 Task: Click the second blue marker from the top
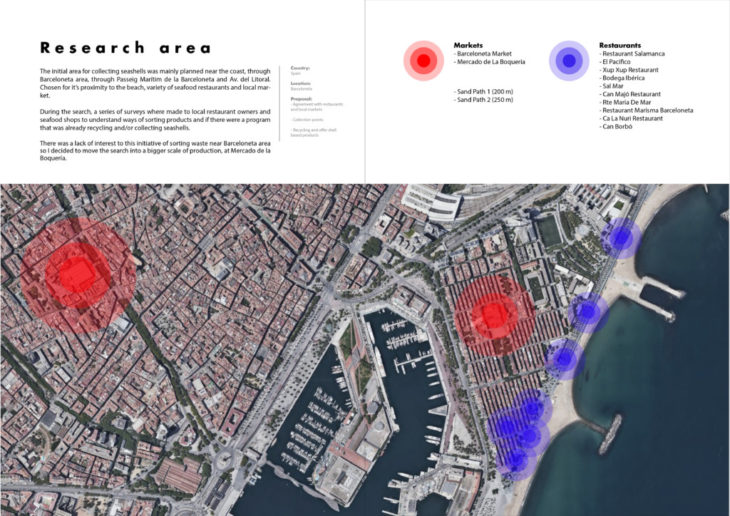coord(587,312)
